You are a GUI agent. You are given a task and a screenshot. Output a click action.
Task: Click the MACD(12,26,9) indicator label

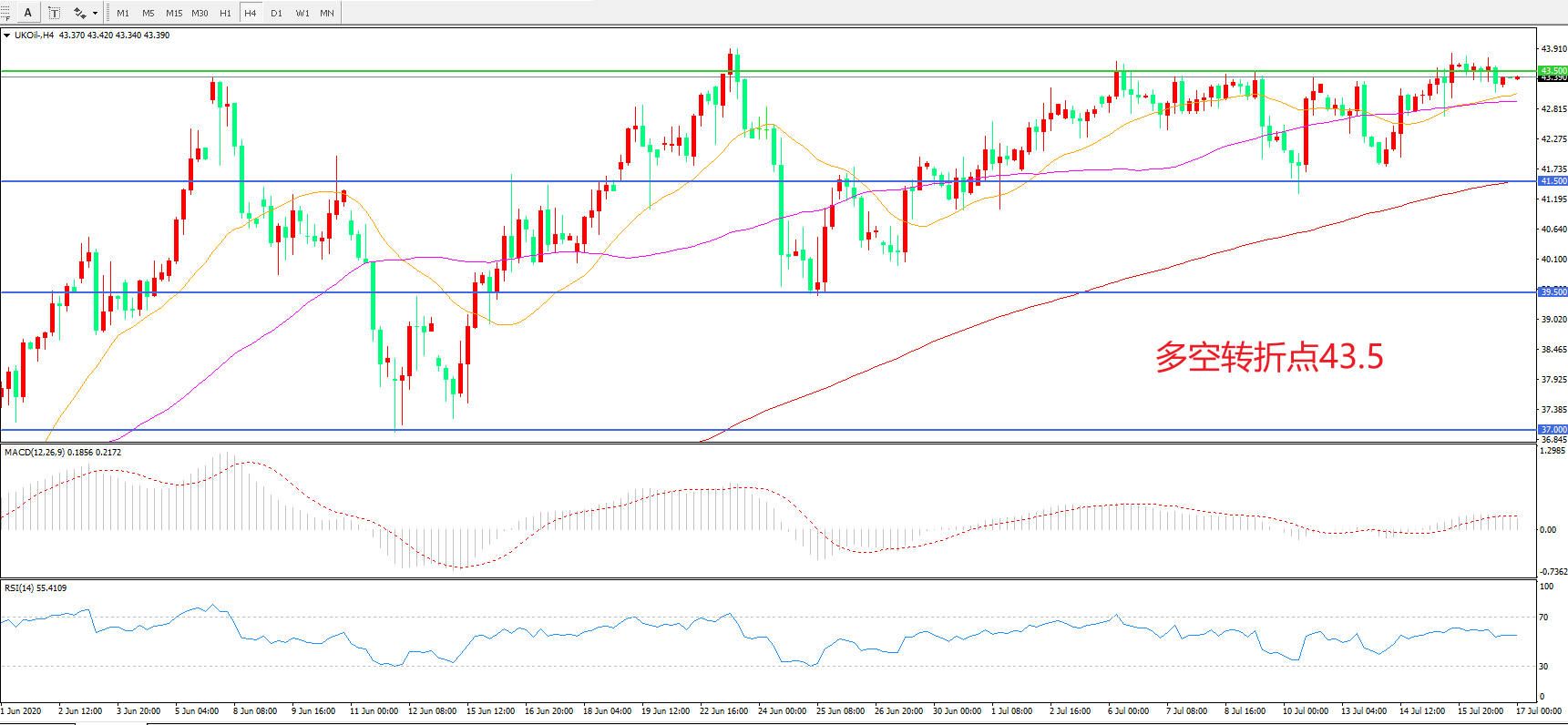pos(62,453)
